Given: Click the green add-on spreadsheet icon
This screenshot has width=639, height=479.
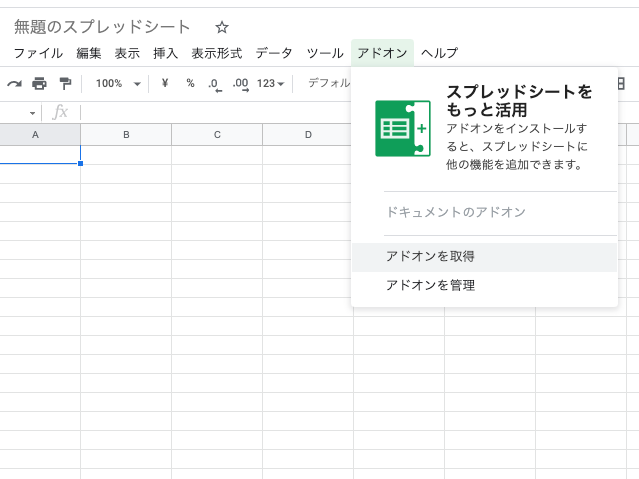Looking at the screenshot, I should click(x=403, y=128).
